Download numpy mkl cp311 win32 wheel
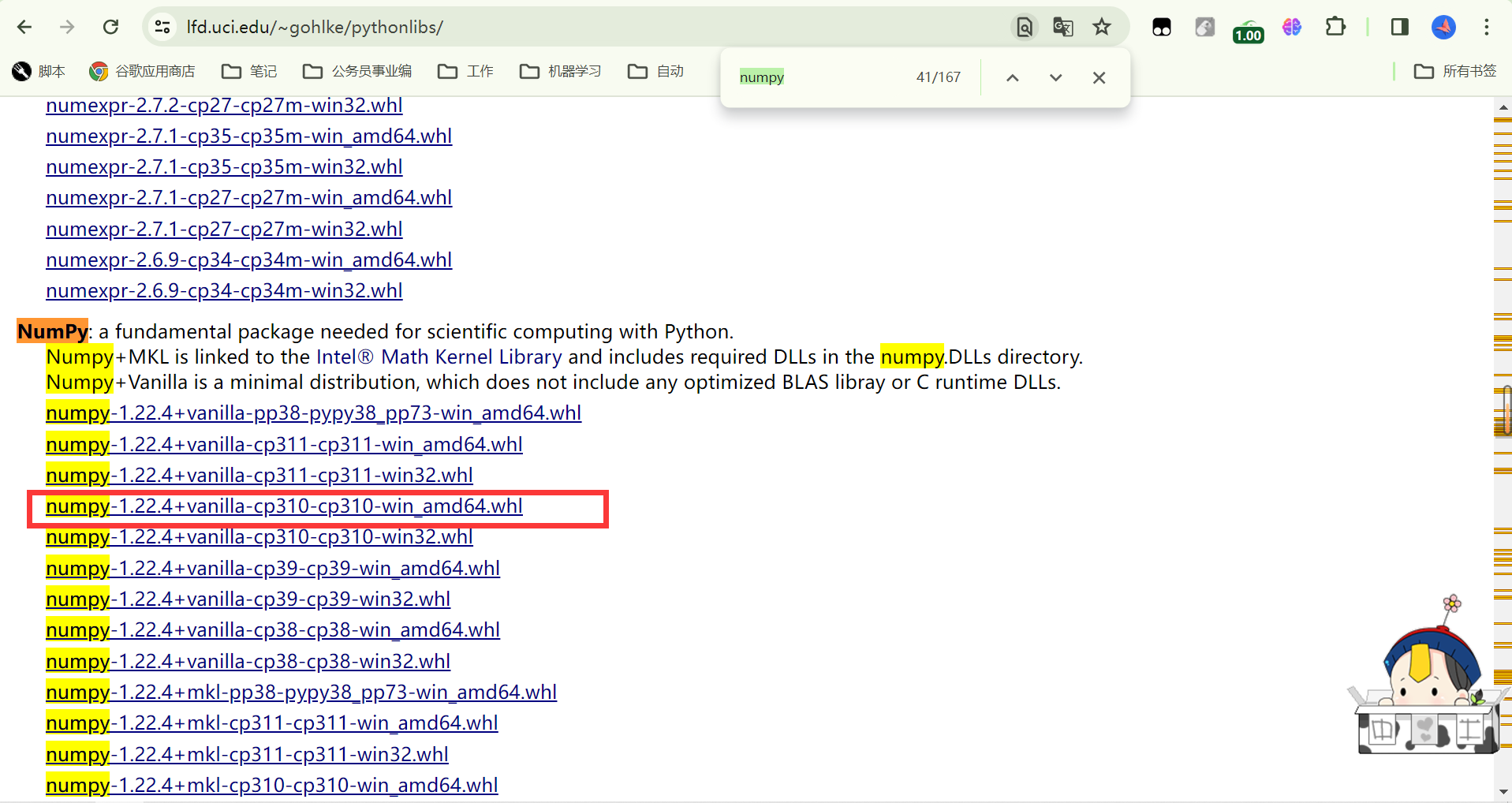 (247, 755)
